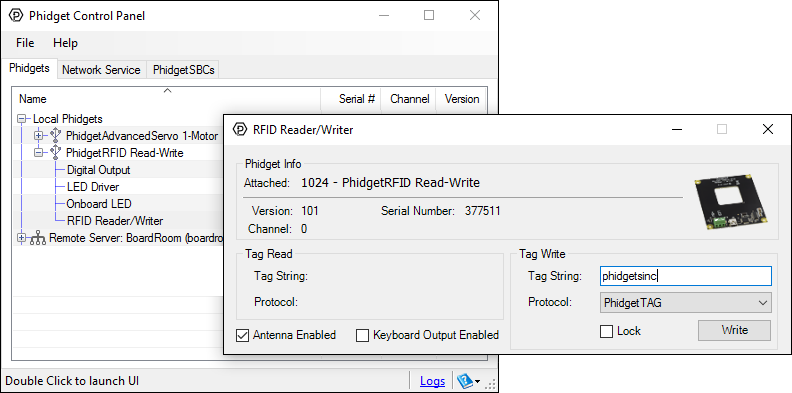Viewport: 792px width, 393px height.
Task: Collapse the Local Phidgets tree node
Action: tap(22, 119)
